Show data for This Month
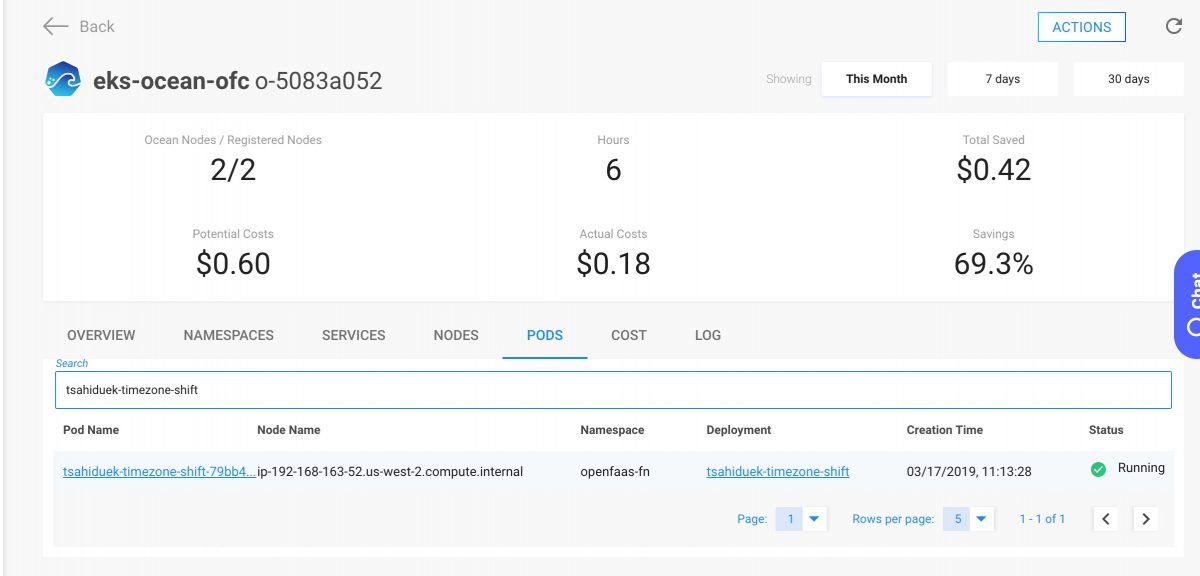This screenshot has height=576, width=1200. point(876,79)
